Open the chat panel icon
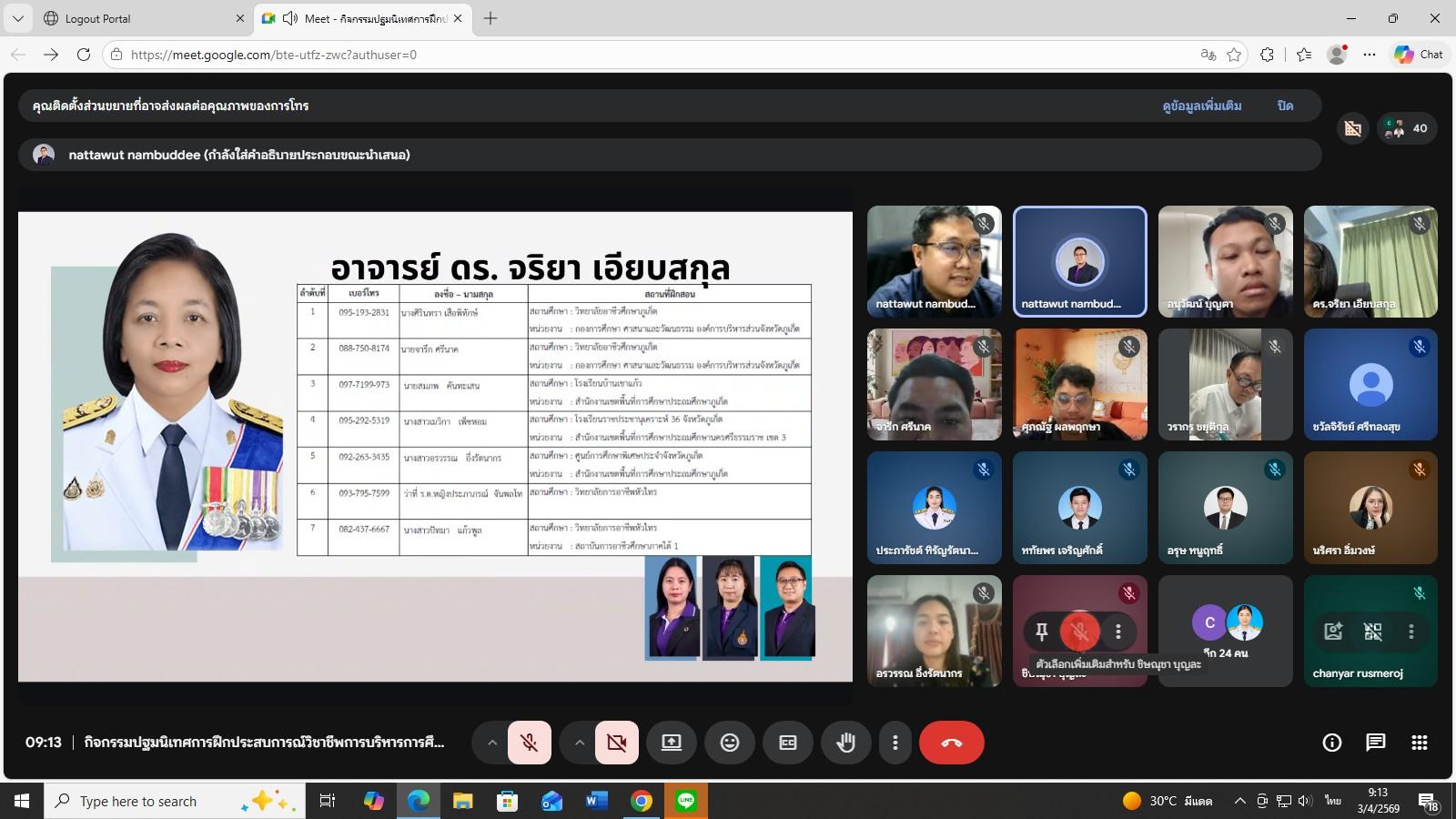The height and width of the screenshot is (819, 1456). point(1375,743)
